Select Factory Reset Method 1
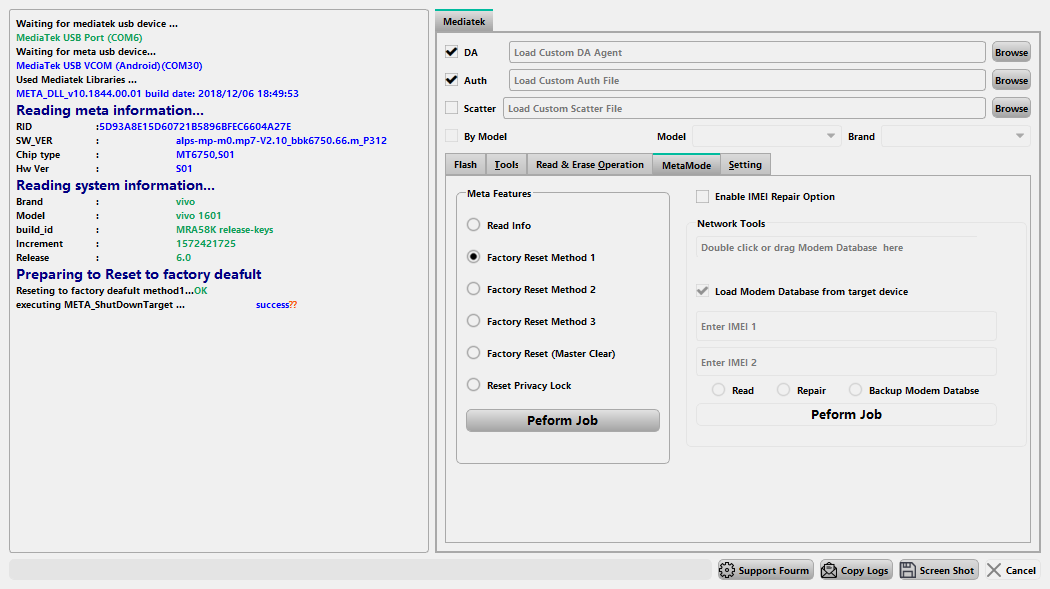1050x589 pixels. pyautogui.click(x=473, y=257)
